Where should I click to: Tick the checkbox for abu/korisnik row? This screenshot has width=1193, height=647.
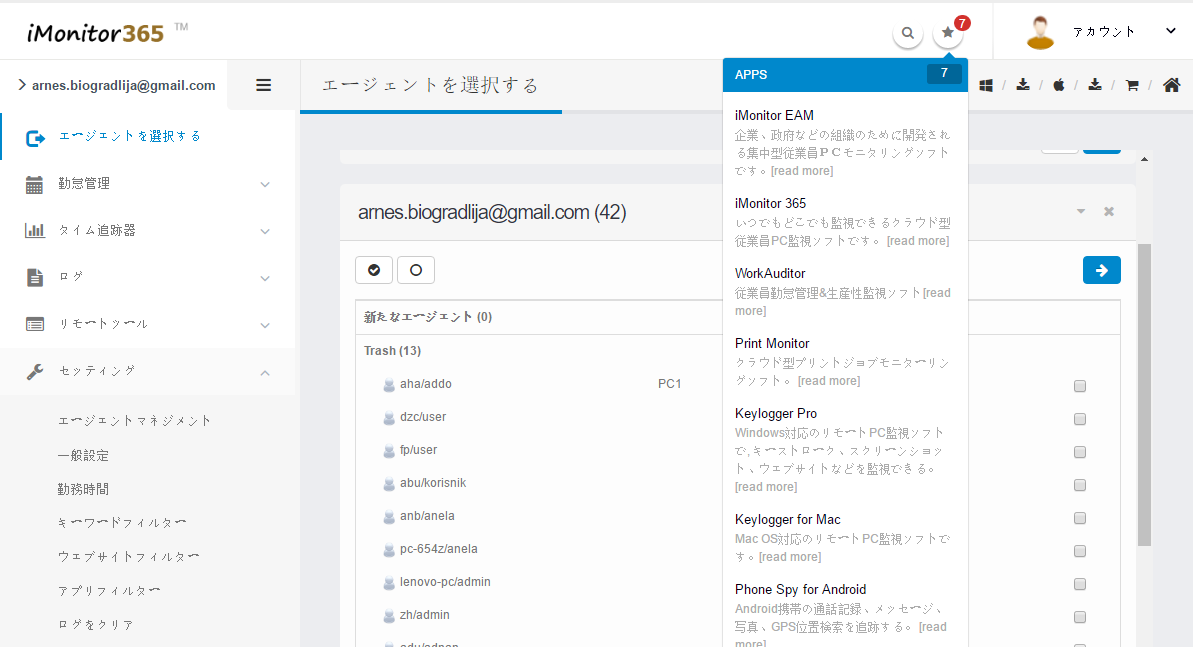click(1080, 485)
